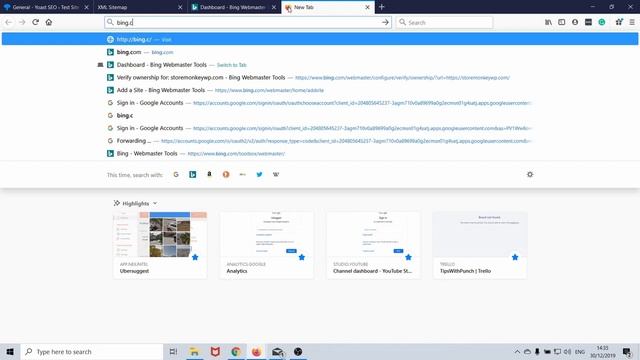Select the bing.c Google search suggestion
The image size is (640, 360).
tap(320, 115)
